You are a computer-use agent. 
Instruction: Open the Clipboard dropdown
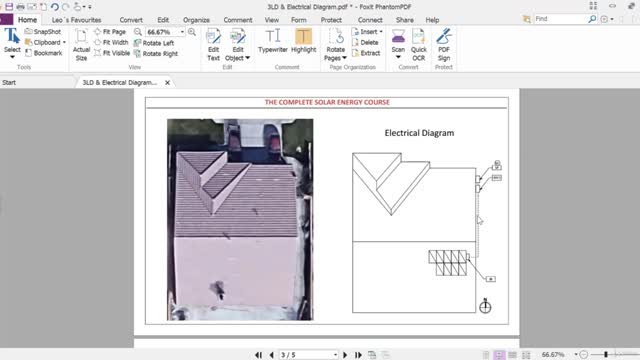tap(64, 42)
